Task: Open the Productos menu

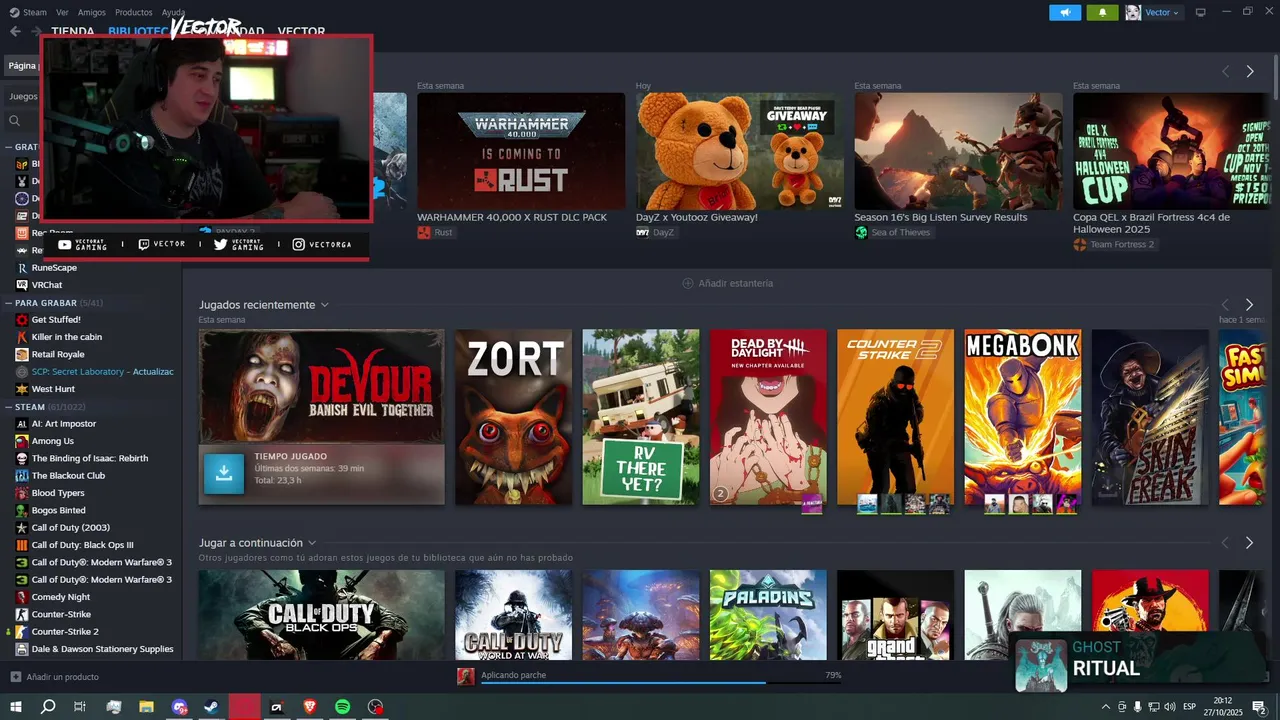Action: click(x=134, y=12)
